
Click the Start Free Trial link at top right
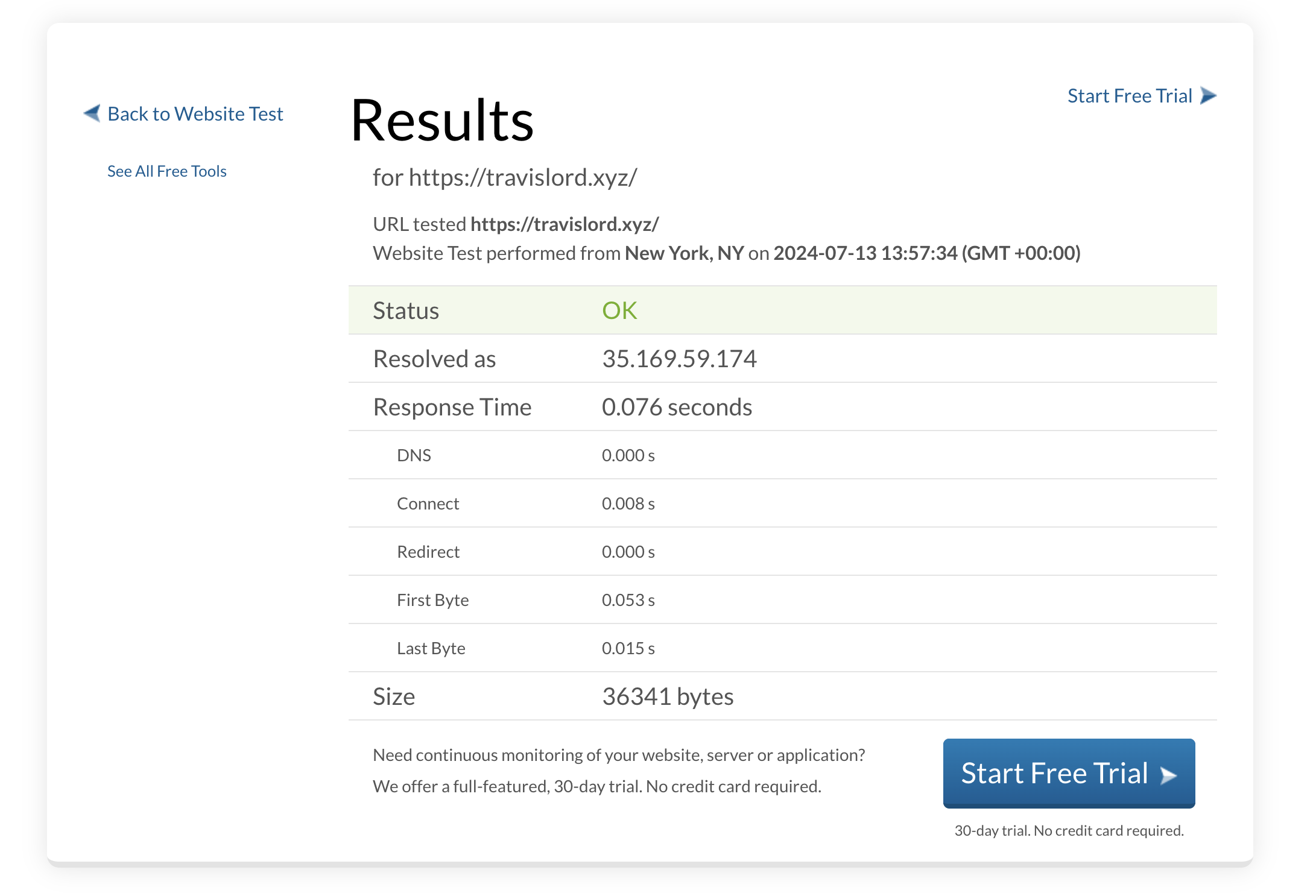(1129, 95)
